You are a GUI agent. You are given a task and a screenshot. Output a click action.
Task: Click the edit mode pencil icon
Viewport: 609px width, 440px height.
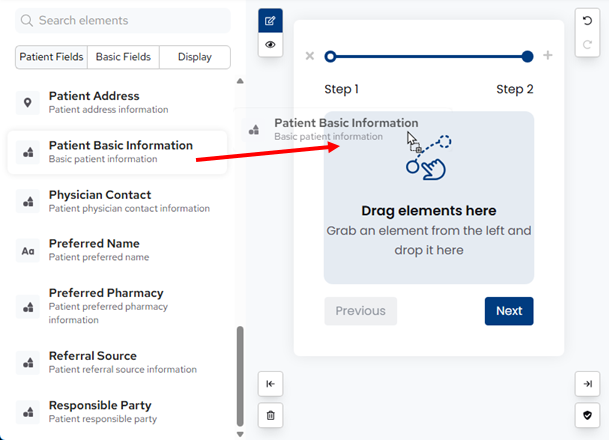click(x=270, y=21)
